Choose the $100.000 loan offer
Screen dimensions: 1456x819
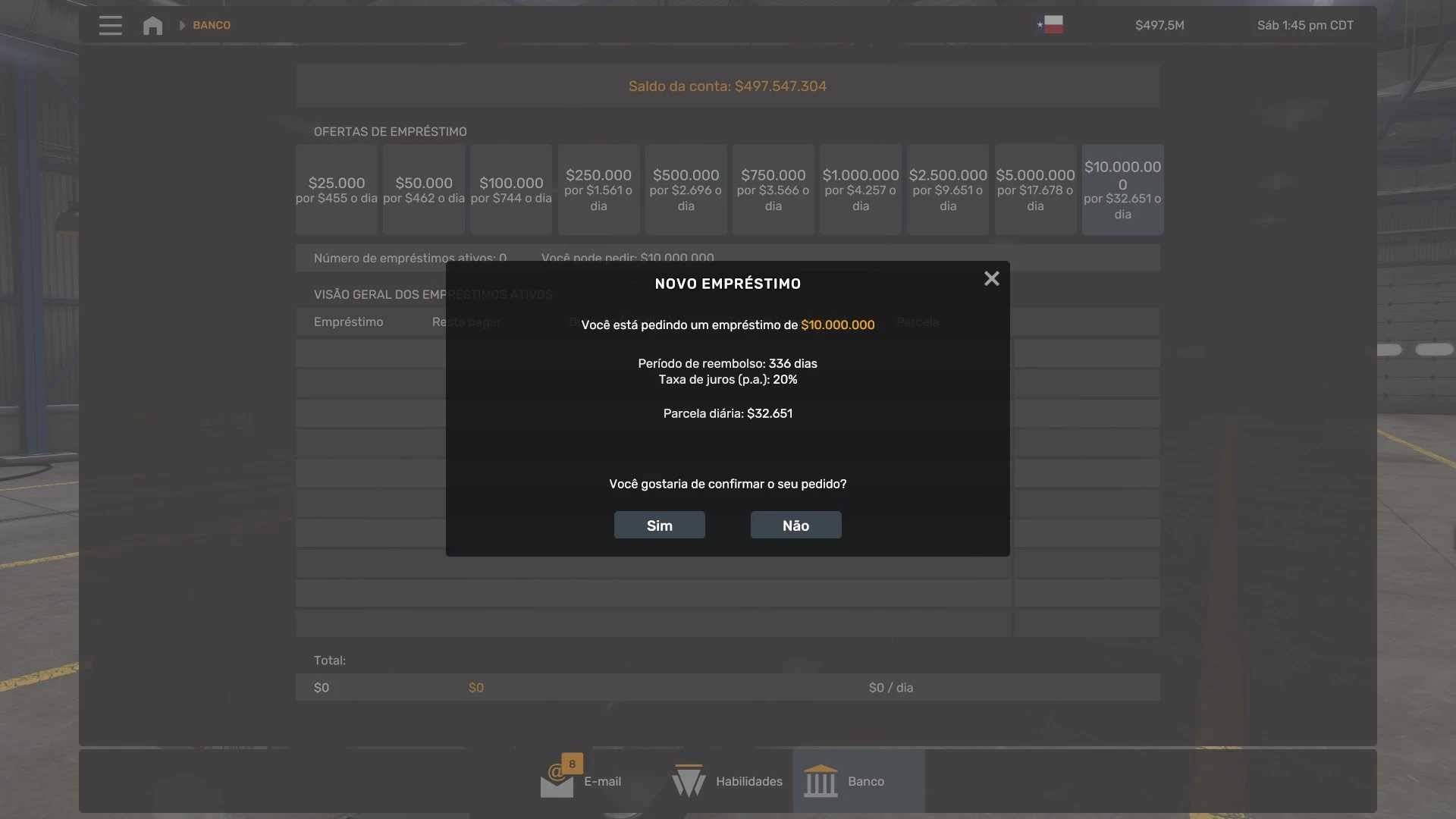[x=511, y=190]
